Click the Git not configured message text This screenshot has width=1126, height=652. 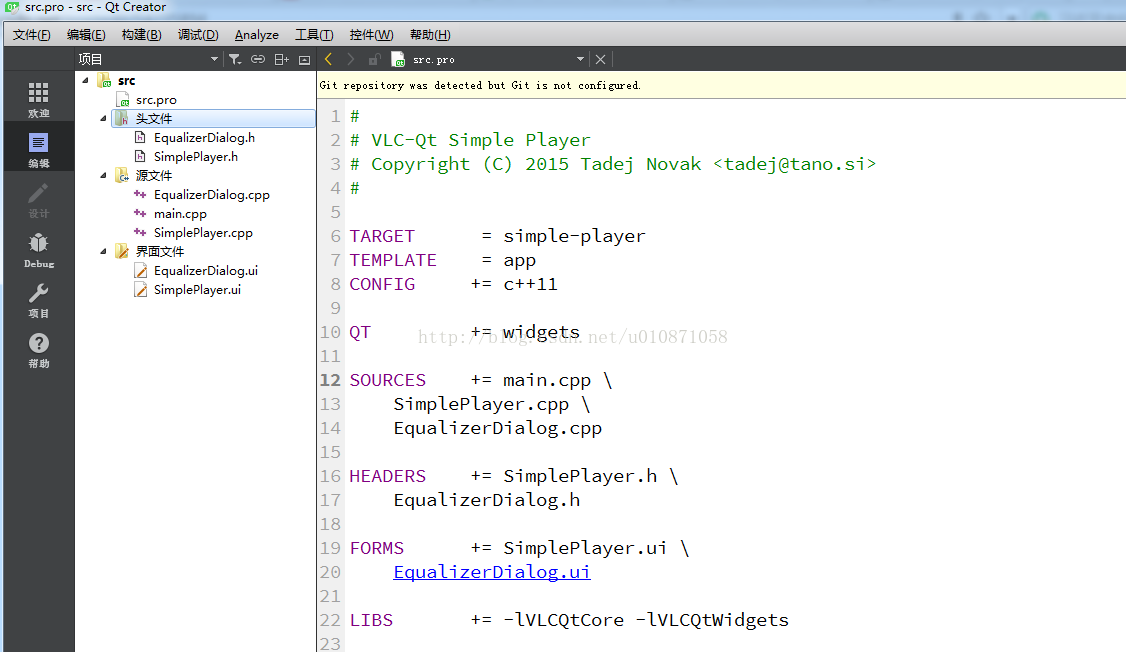tap(480, 85)
